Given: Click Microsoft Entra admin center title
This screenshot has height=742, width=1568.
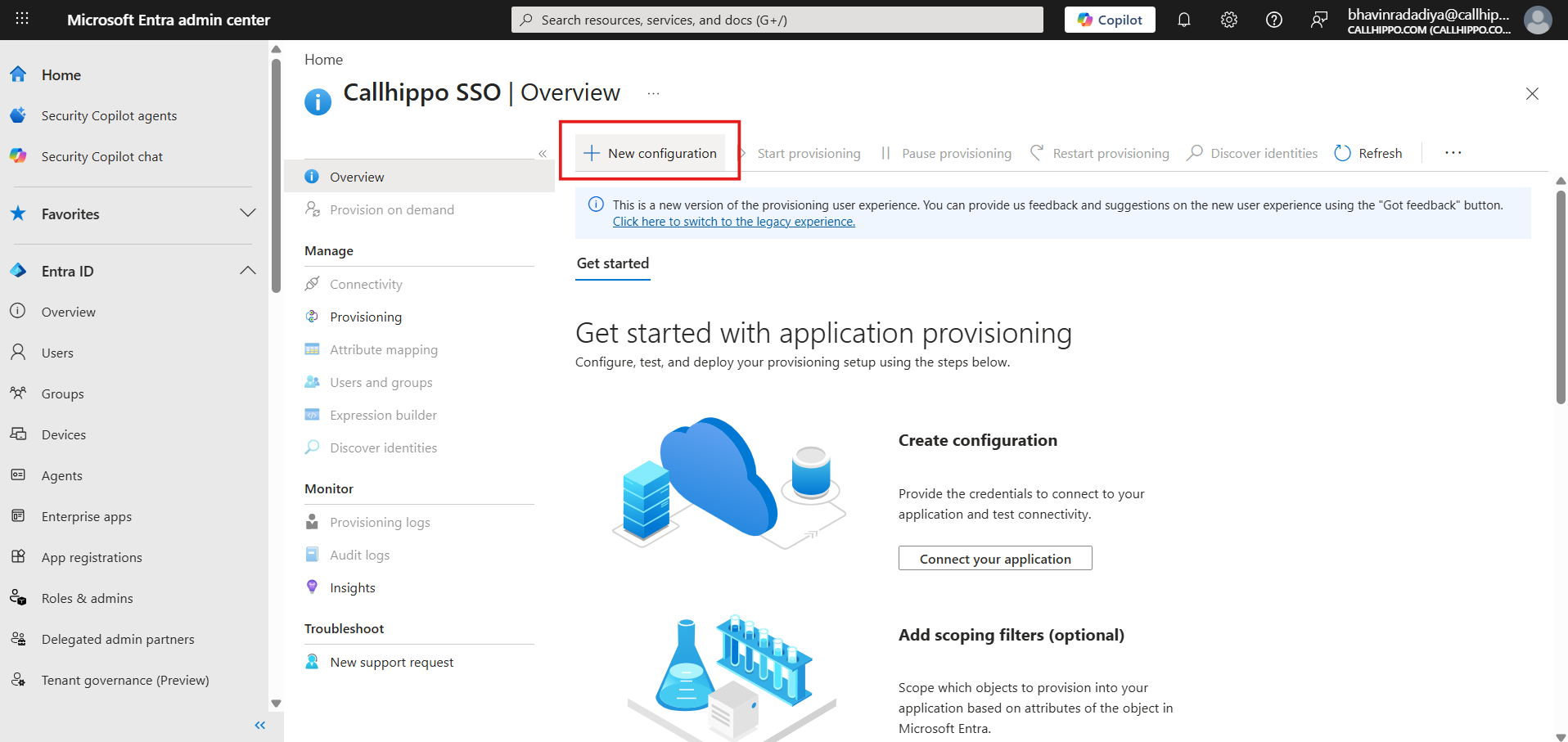Looking at the screenshot, I should 169,20.
